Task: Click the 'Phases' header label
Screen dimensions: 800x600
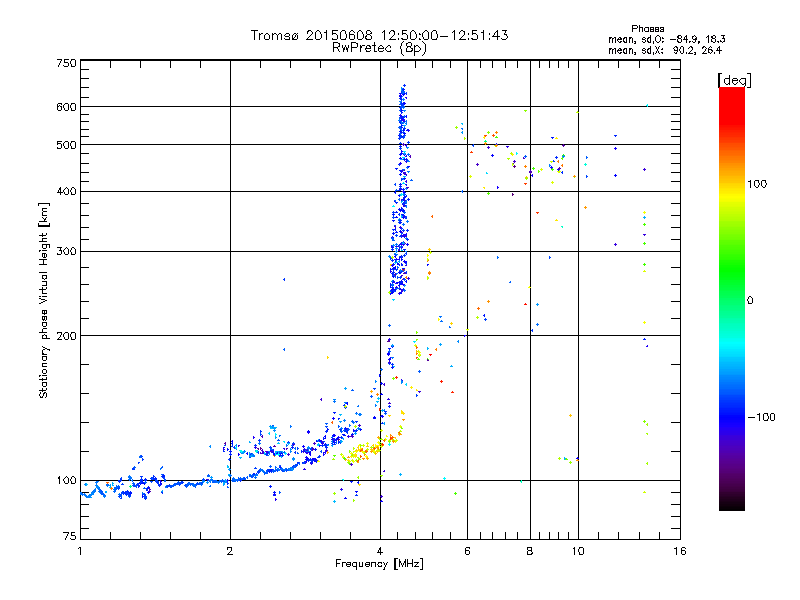Action: tap(647, 29)
